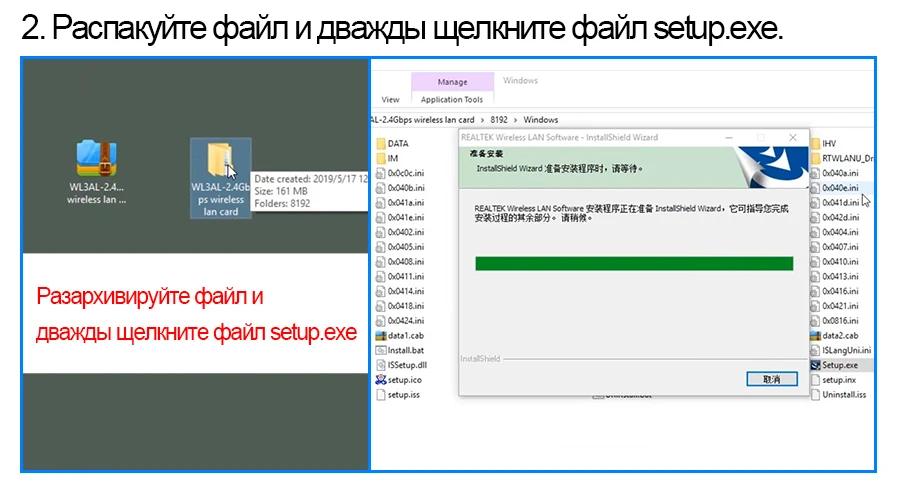Open the View ribbon tab
Screen dimensions: 900x491
coord(390,100)
